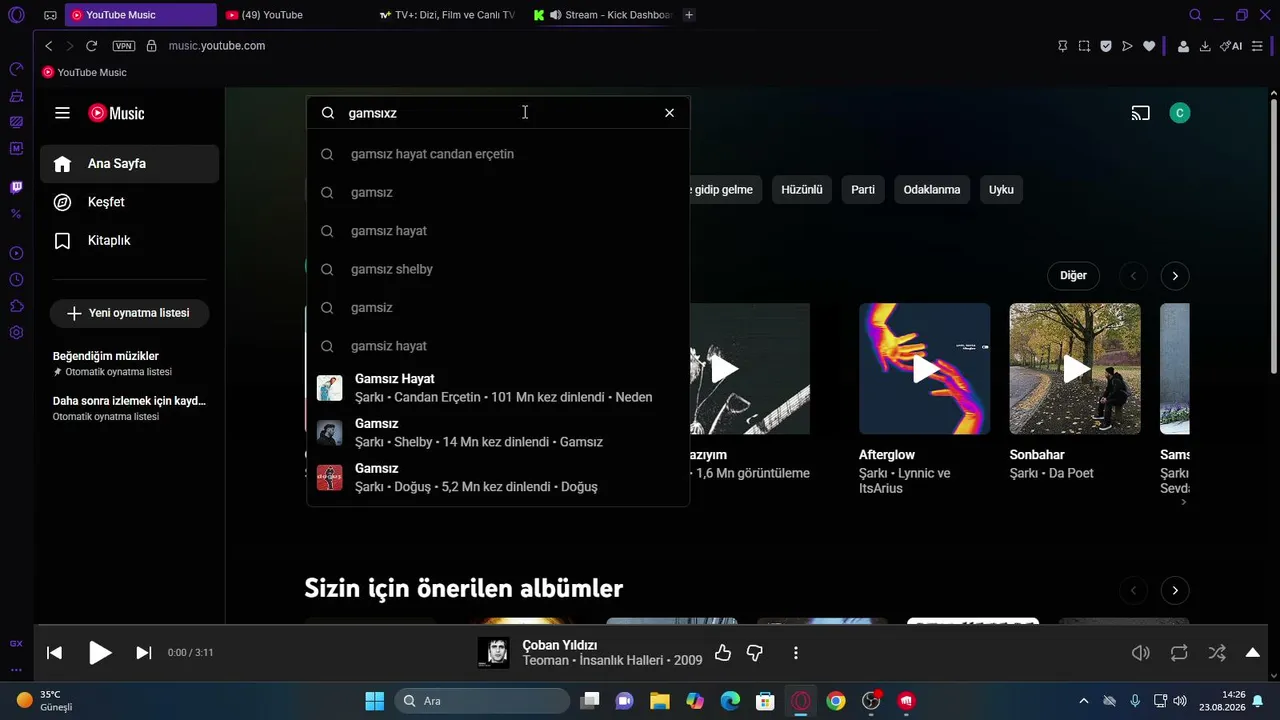The image size is (1280, 720).
Task: Open the Windows Start menu
Action: (375, 701)
